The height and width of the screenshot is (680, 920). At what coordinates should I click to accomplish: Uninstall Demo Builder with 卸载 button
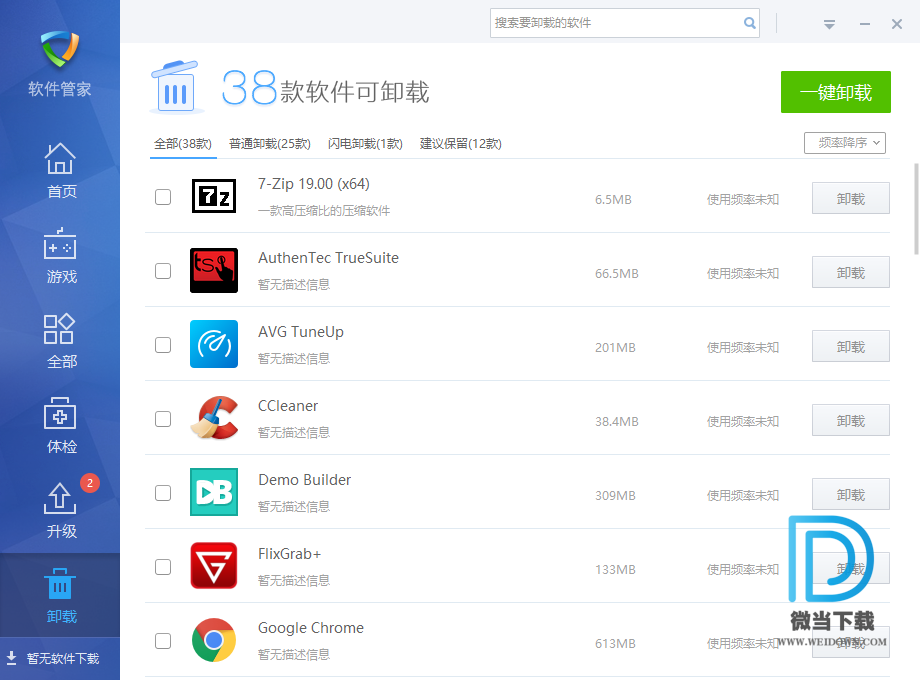pyautogui.click(x=851, y=494)
